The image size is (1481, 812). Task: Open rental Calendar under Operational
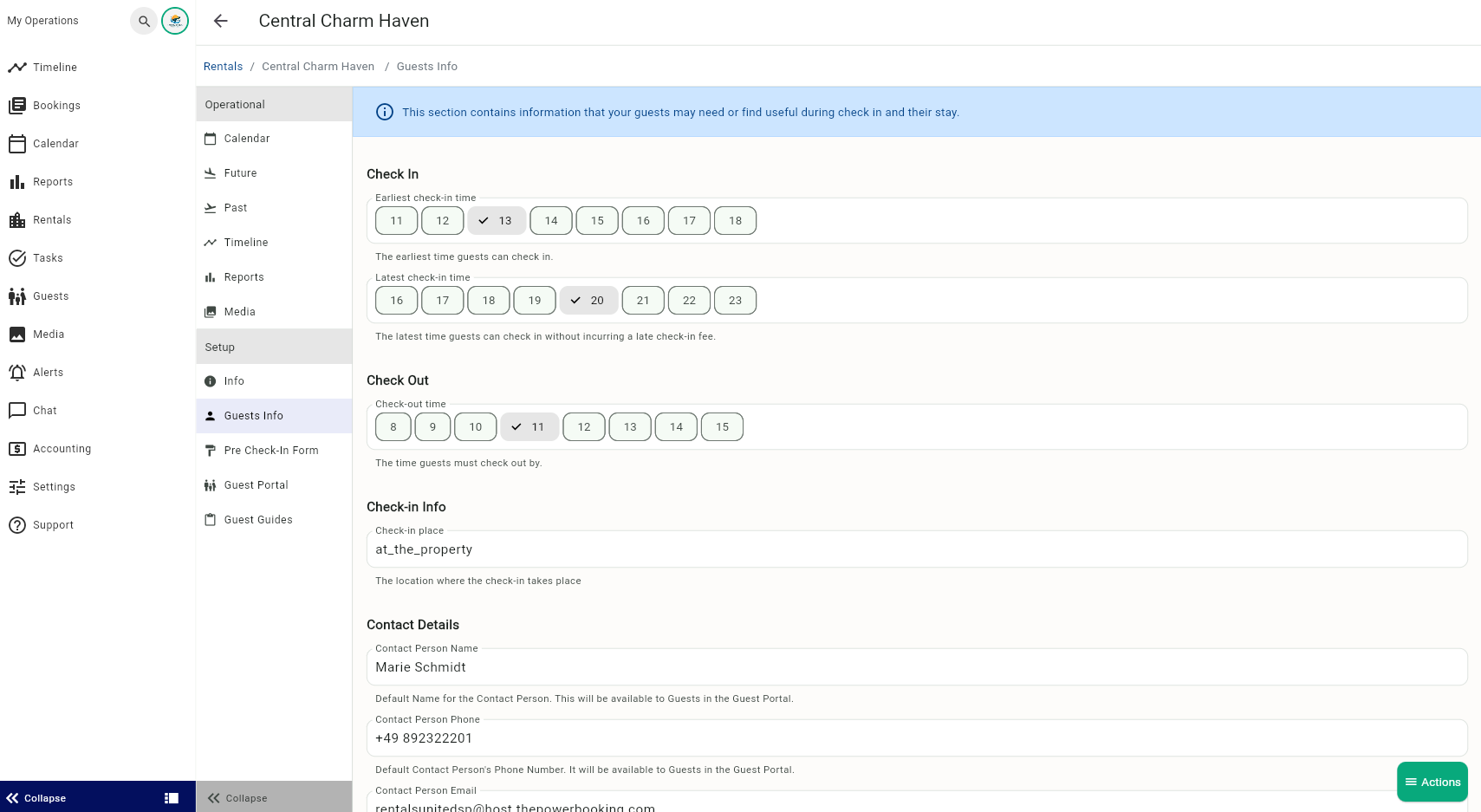pos(274,139)
